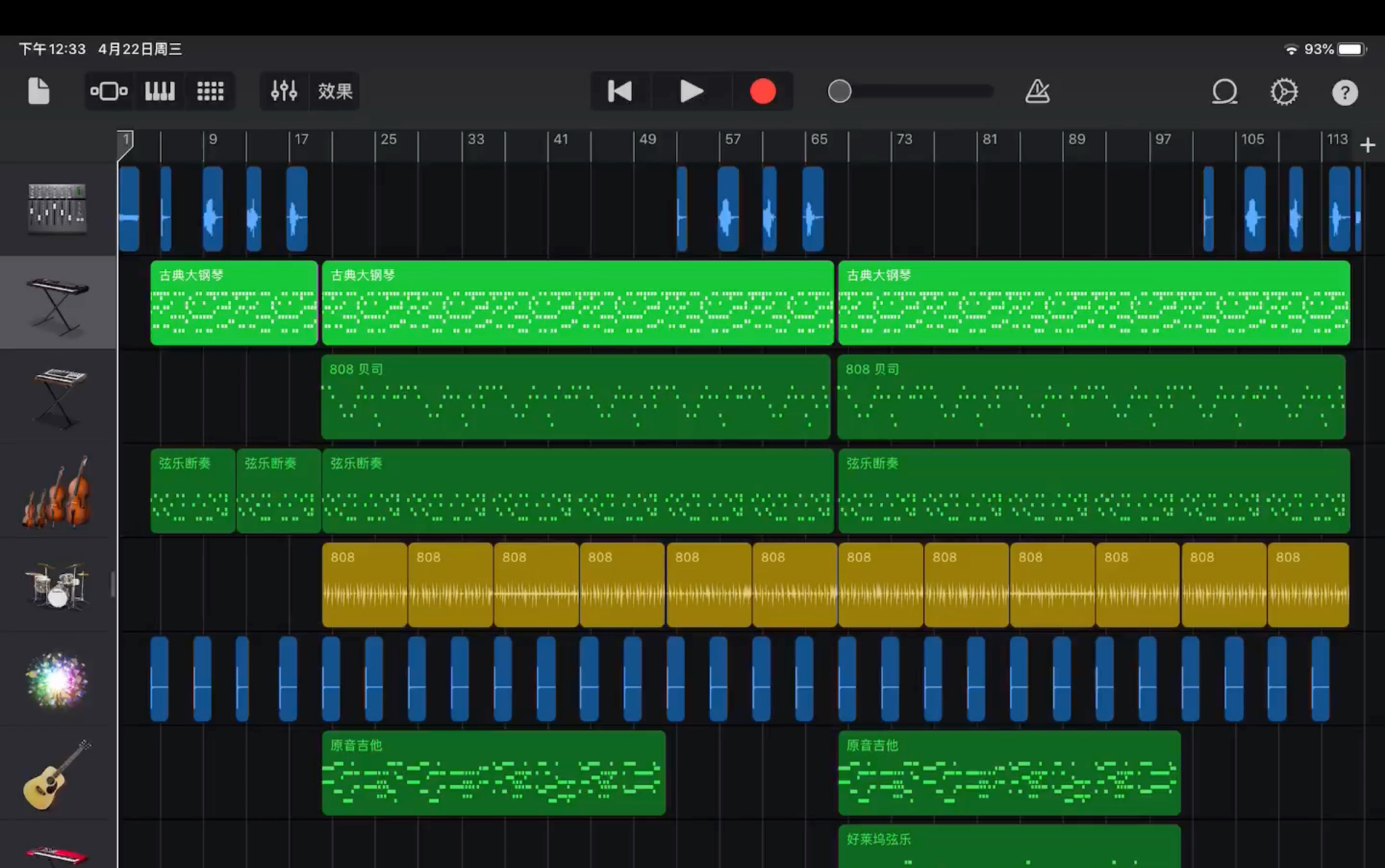Select the string ensemble track header

(x=58, y=491)
